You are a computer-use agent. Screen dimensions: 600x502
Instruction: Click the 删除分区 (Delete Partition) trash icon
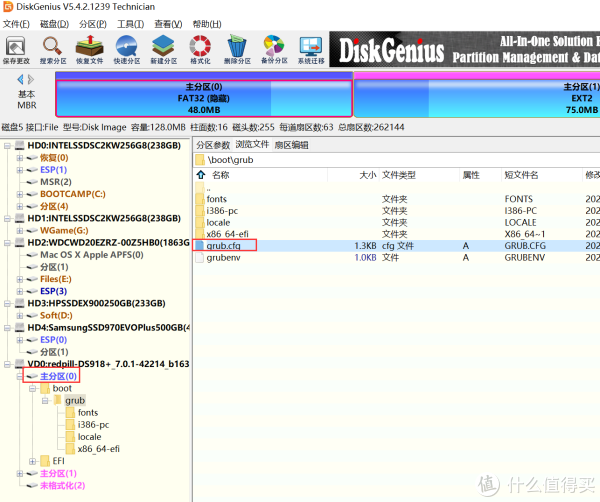pyautogui.click(x=237, y=48)
